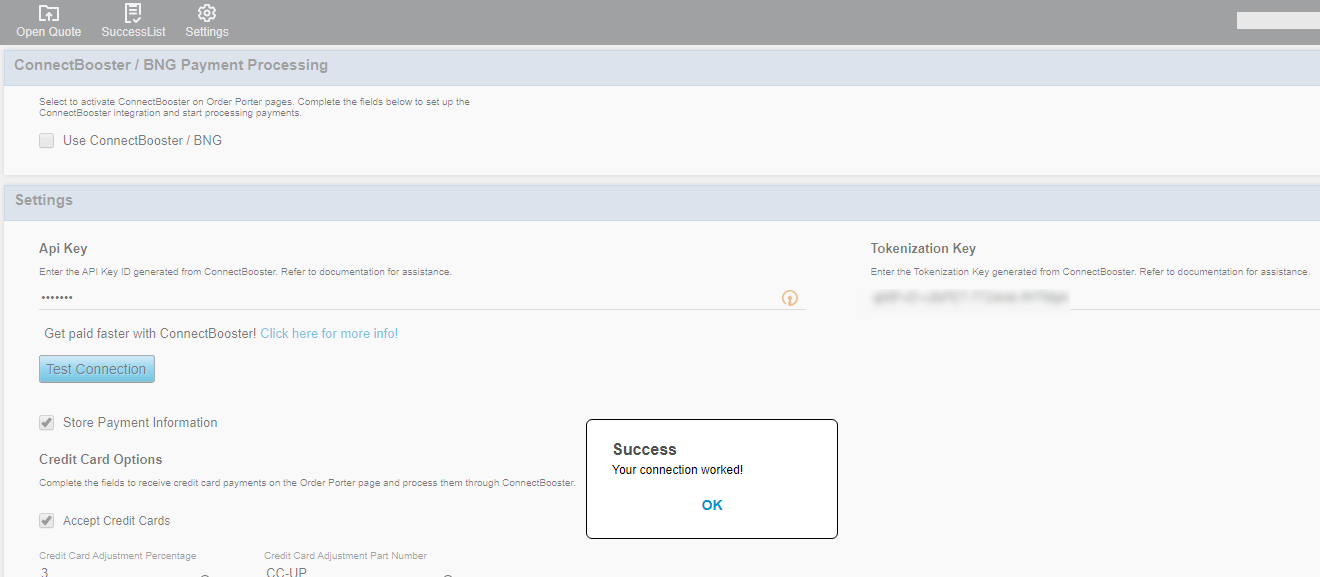
Task: Click the Test Connection button
Action: pos(97,369)
